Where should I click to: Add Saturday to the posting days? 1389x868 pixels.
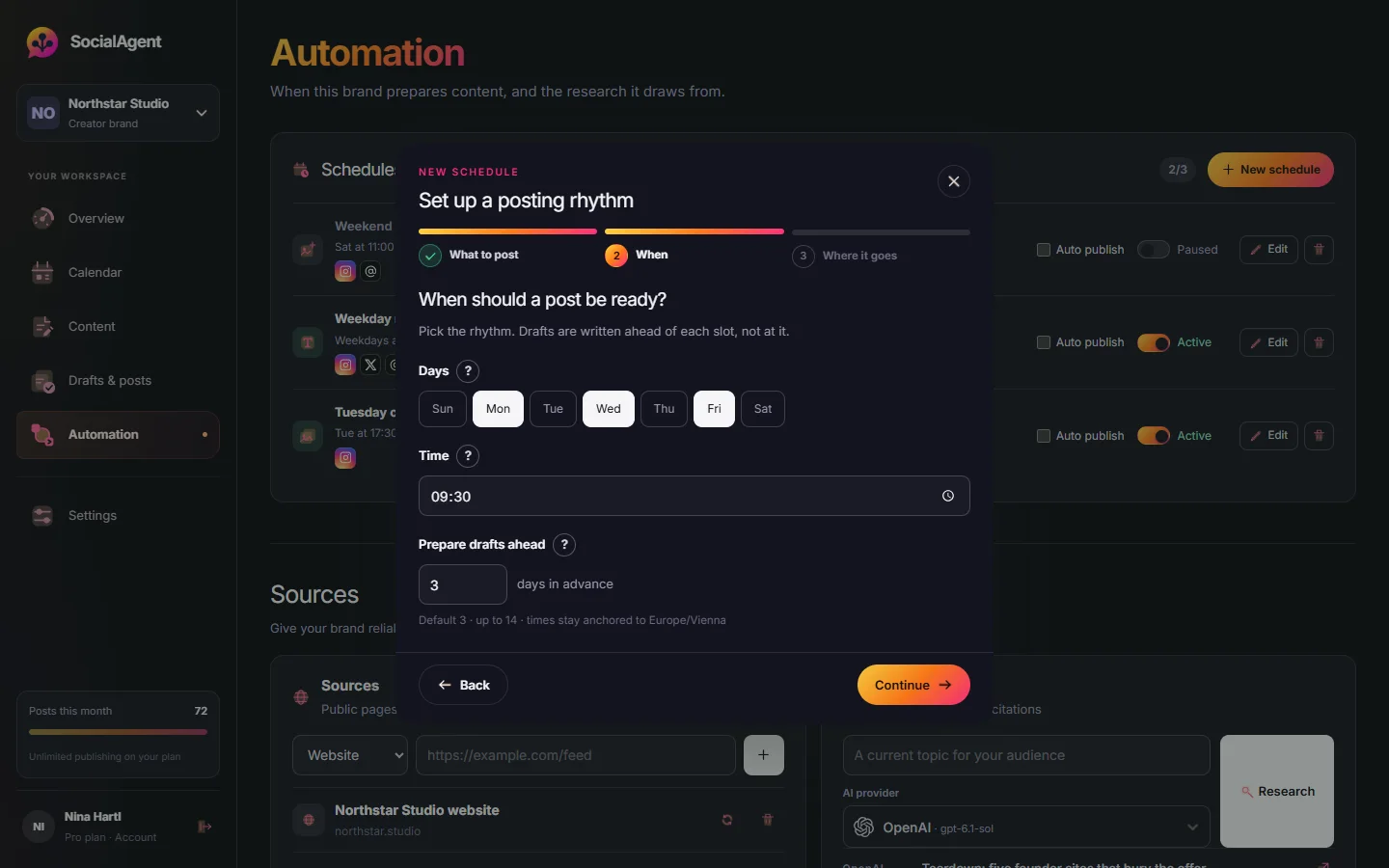[x=763, y=409]
